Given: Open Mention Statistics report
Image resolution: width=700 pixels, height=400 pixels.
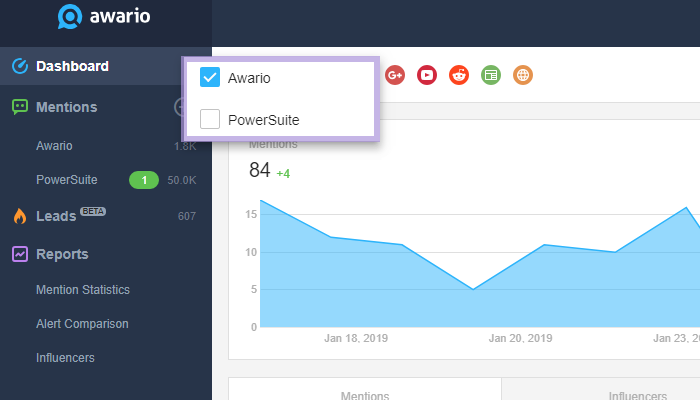Looking at the screenshot, I should [x=83, y=290].
